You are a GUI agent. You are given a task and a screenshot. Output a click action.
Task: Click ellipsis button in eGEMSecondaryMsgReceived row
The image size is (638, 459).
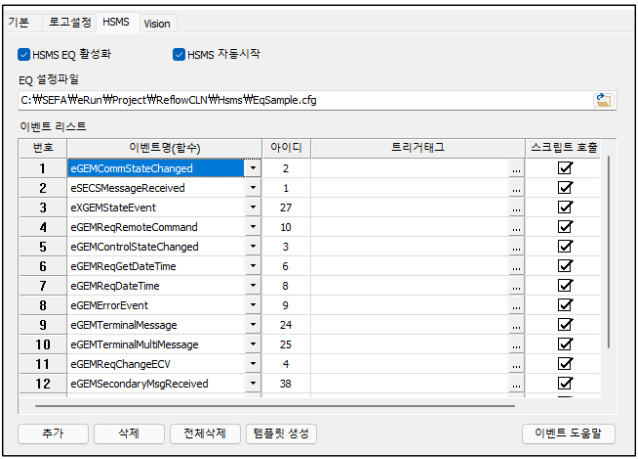coord(516,383)
